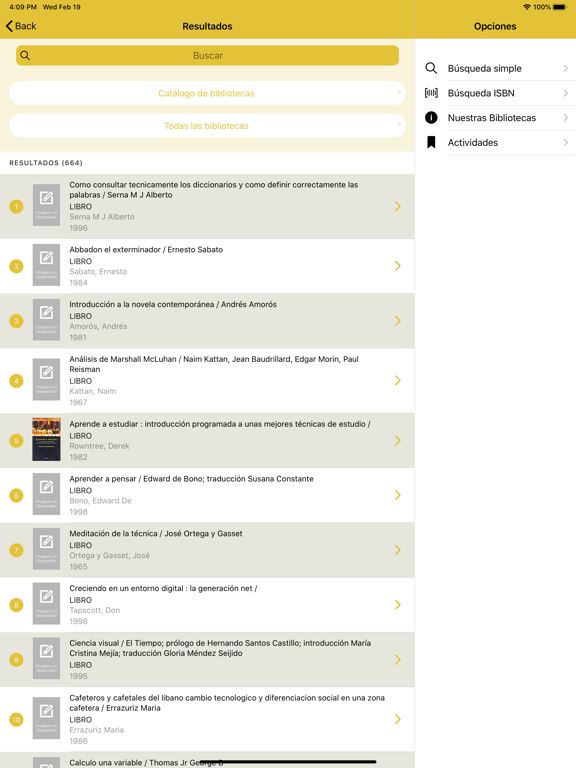Screen dimensions: 576x768
Task: Click the chevron arrow on Meditación de la técnica row
Action: pos(398,550)
